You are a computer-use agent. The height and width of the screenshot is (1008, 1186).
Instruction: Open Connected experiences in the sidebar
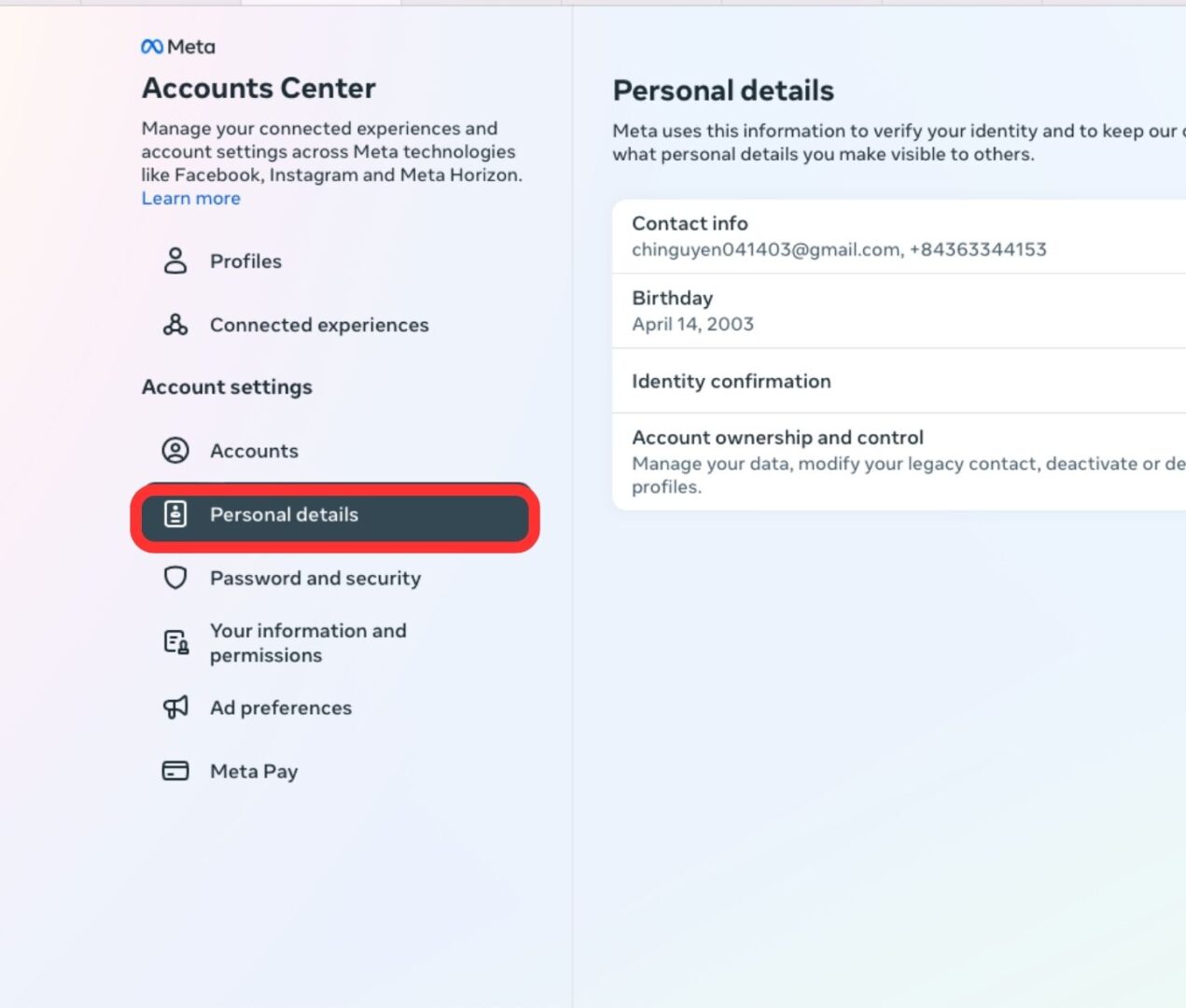point(319,325)
